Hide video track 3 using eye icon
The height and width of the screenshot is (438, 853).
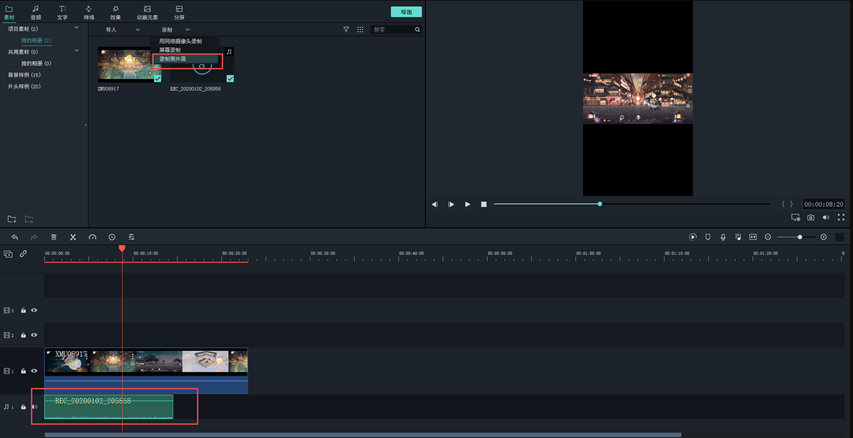34,310
